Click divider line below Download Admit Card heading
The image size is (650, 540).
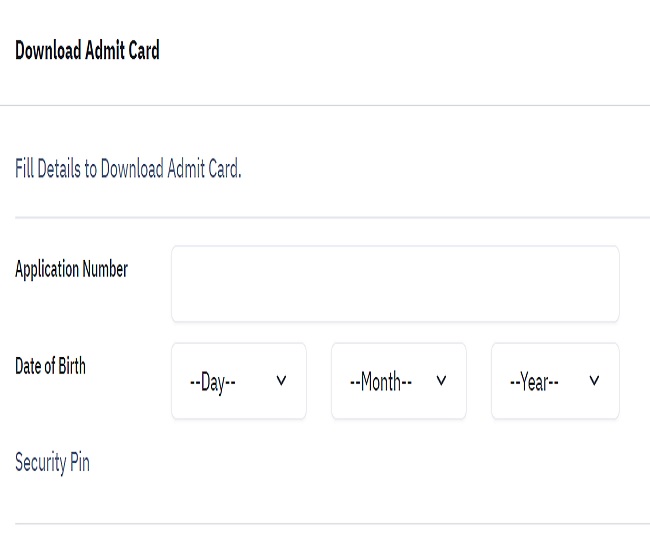pyautogui.click(x=325, y=105)
